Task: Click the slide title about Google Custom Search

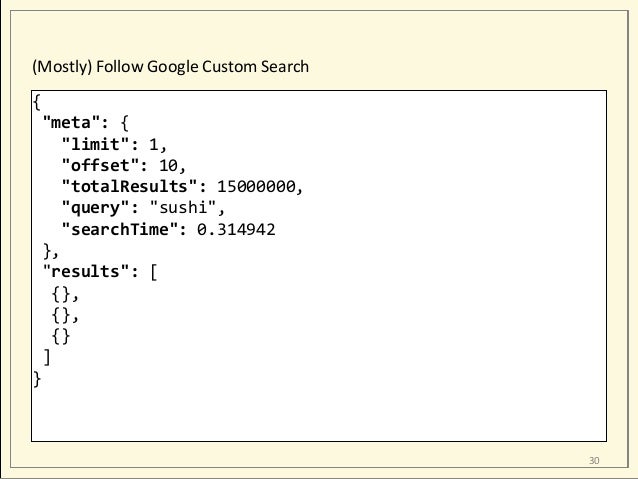Action: point(172,68)
